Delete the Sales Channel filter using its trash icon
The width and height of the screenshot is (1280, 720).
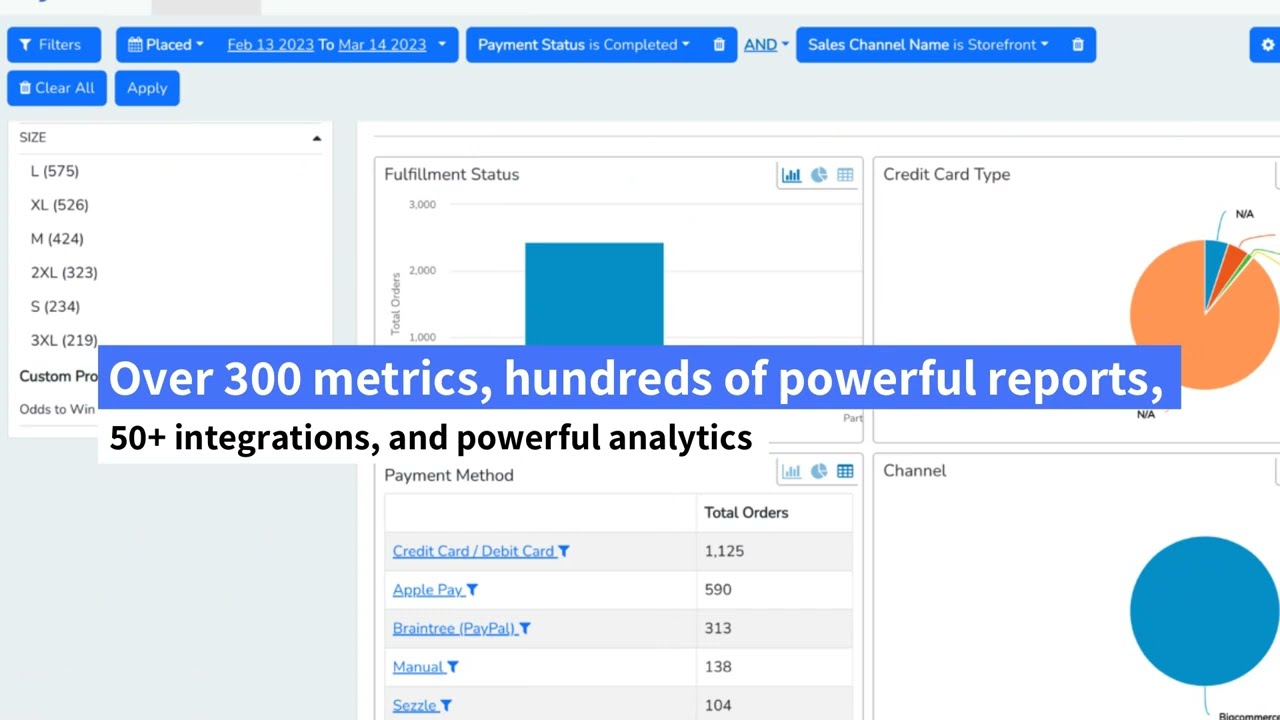click(1077, 44)
